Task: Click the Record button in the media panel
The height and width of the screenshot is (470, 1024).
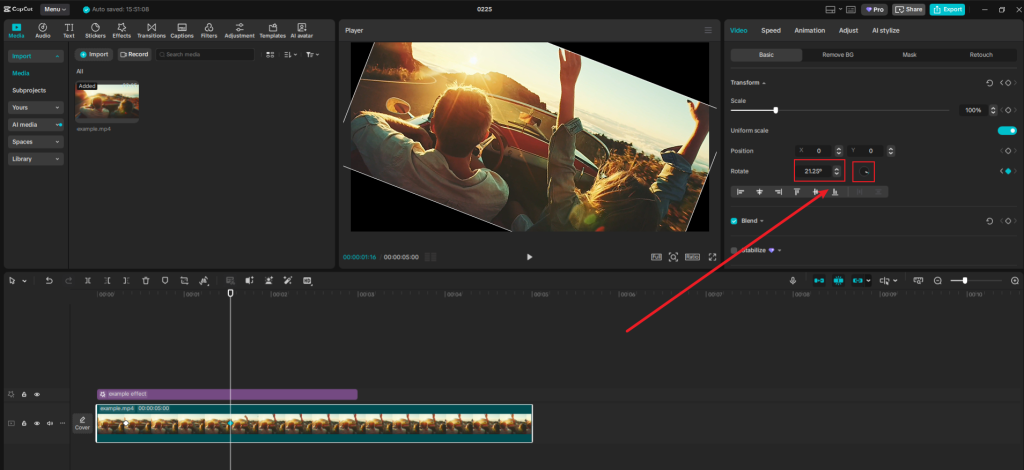Action: (134, 55)
